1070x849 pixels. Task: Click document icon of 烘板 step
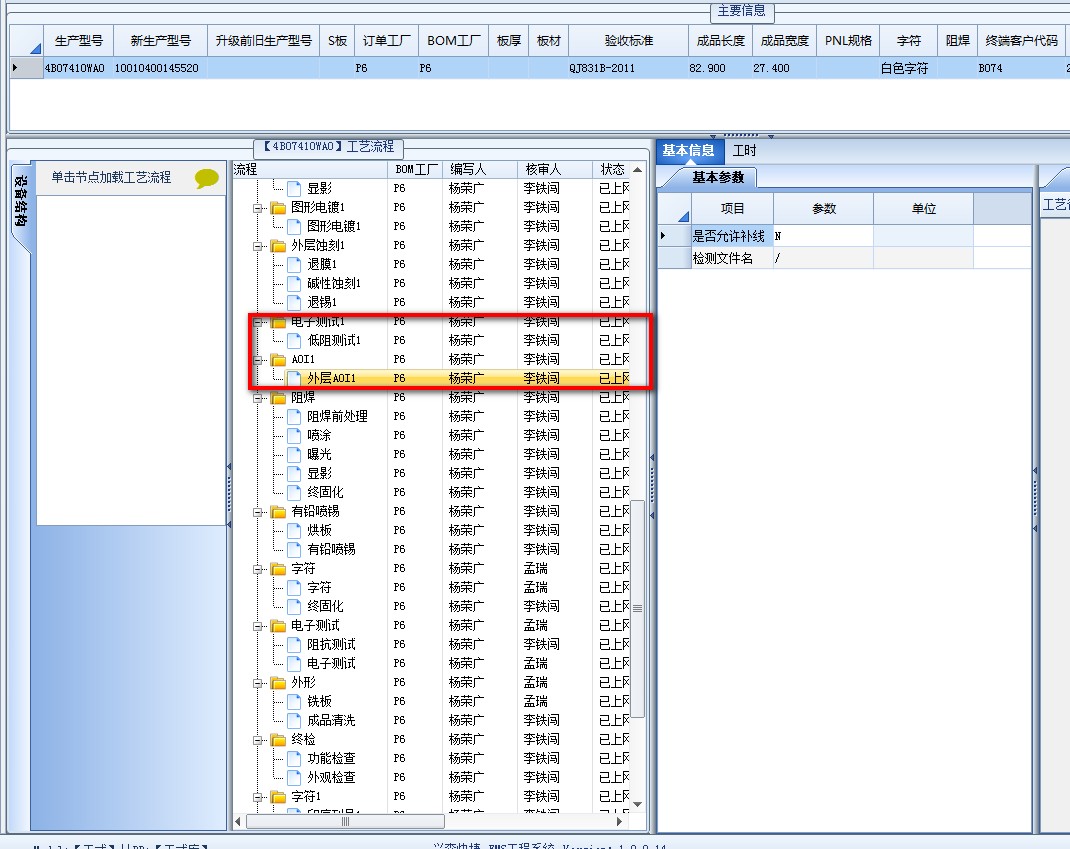coord(294,530)
